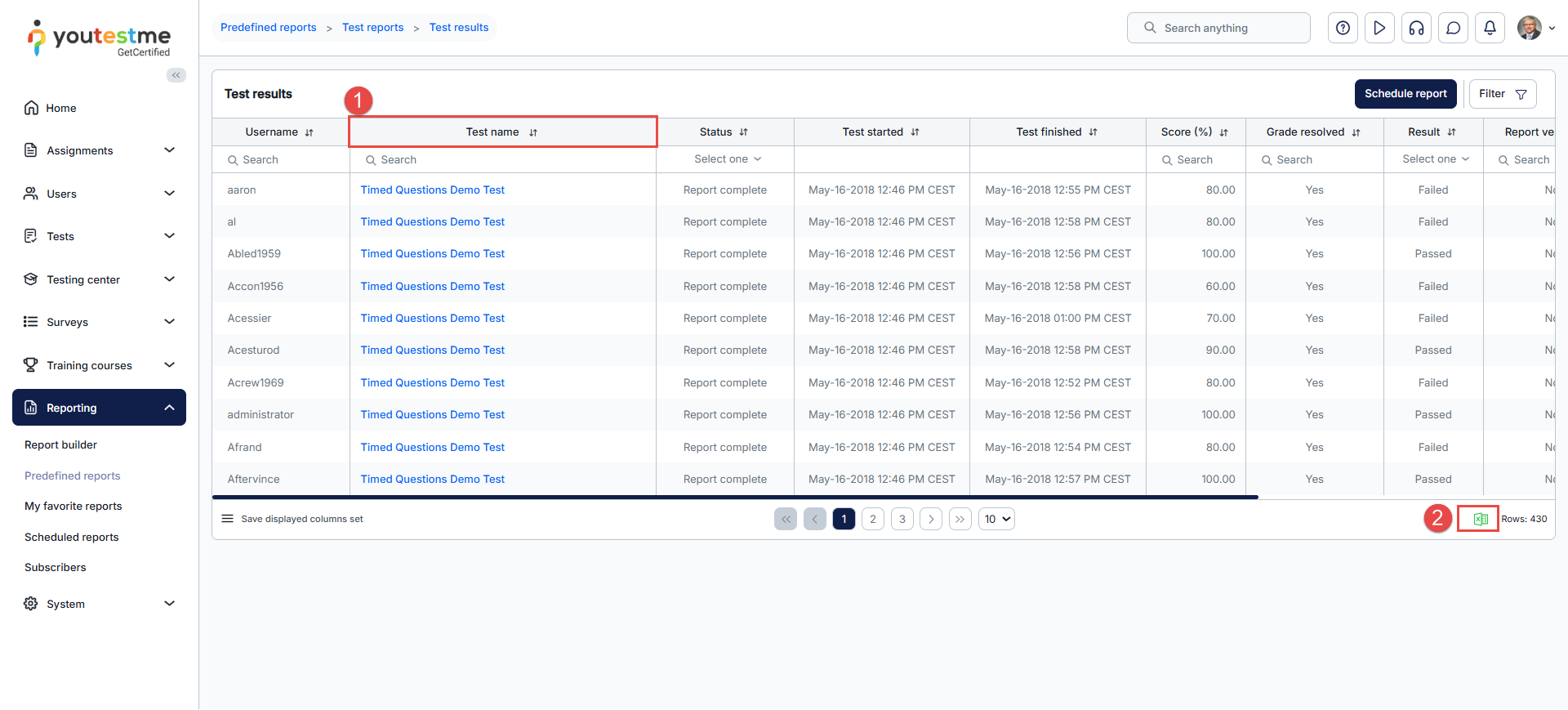This screenshot has height=710, width=1568.
Task: Open Timed Questions Demo Test for aaron
Action: coord(432,190)
